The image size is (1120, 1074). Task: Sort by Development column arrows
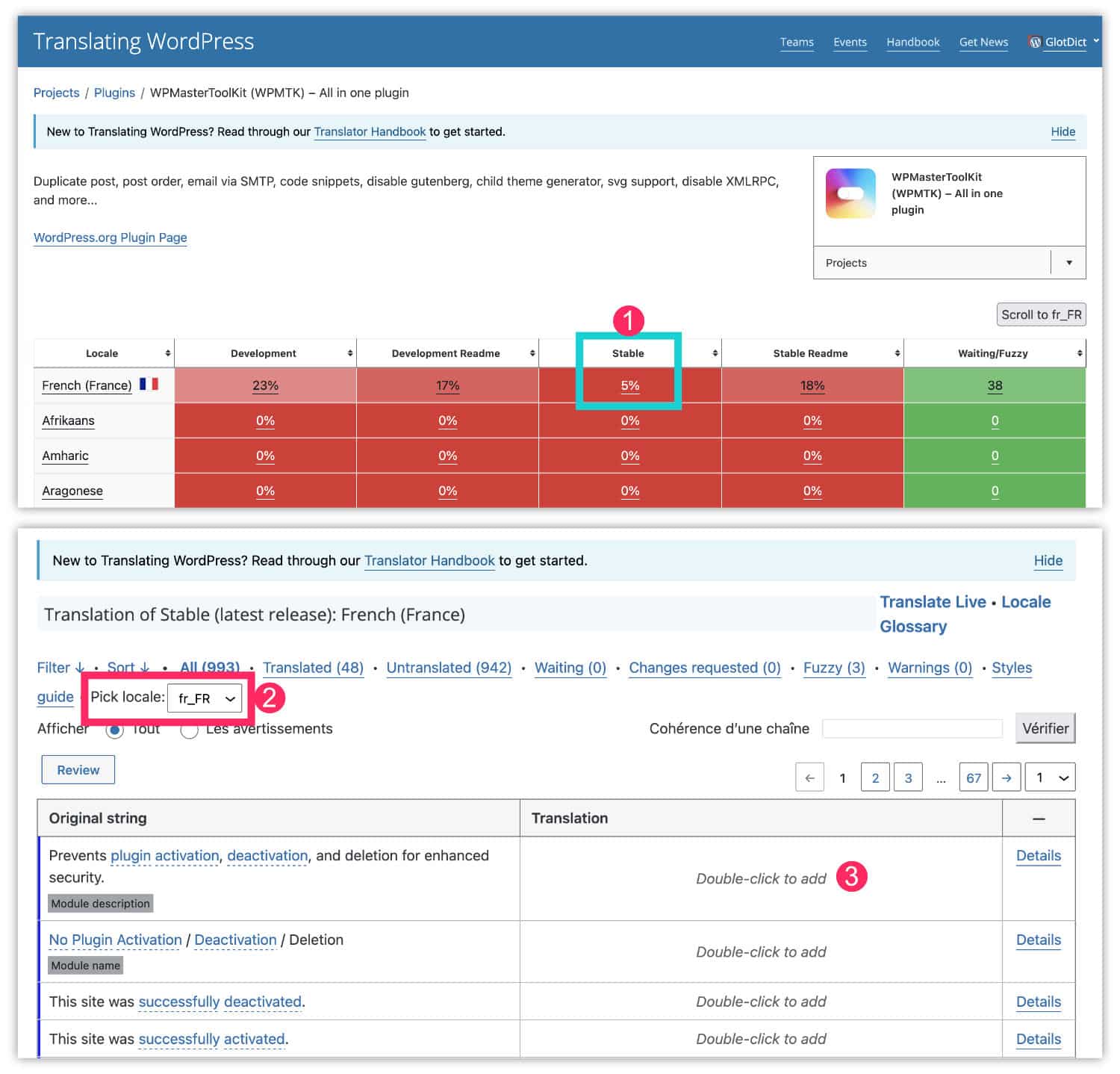(x=350, y=353)
